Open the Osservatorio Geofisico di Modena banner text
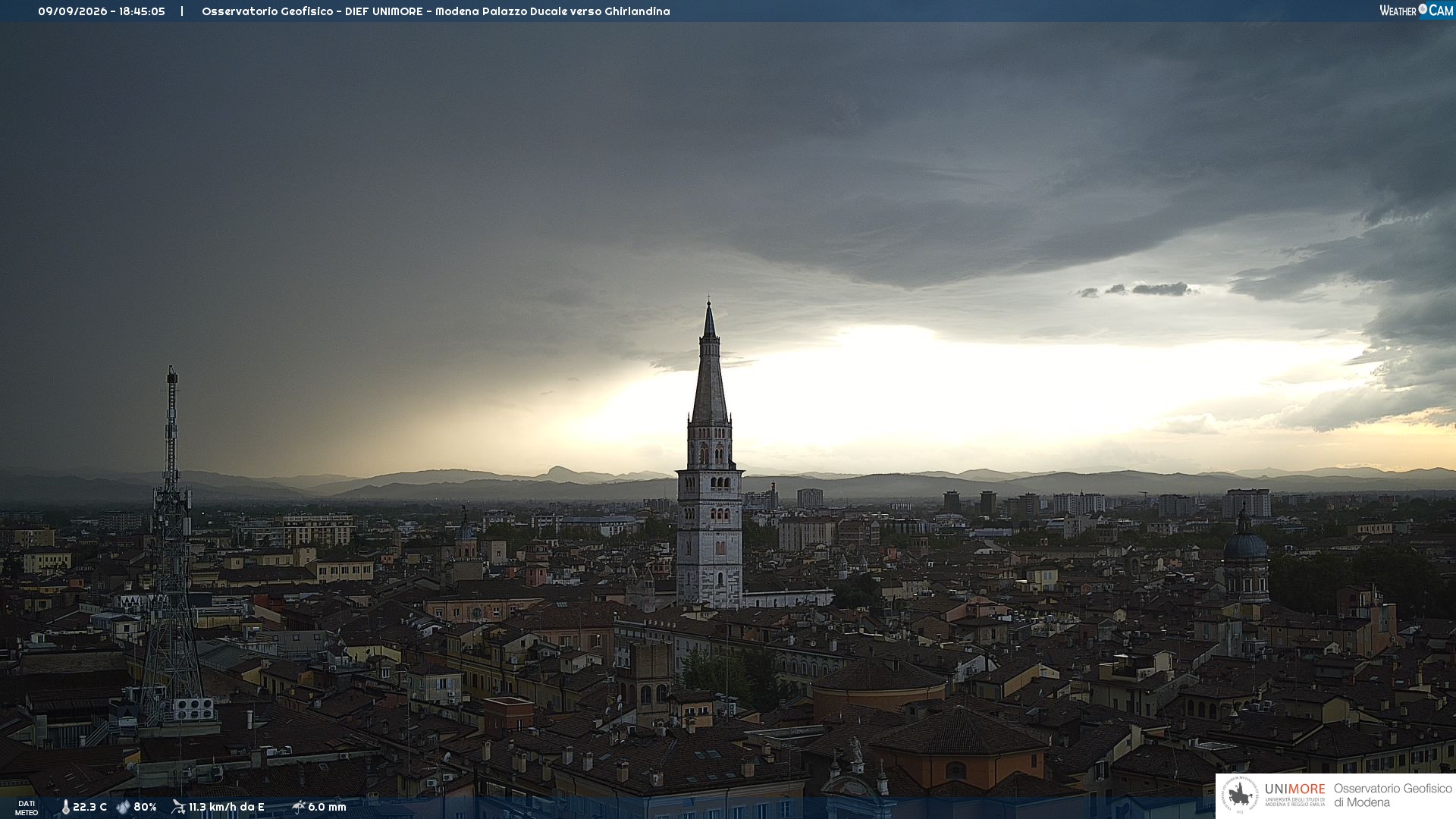This screenshot has height=819, width=1456. click(1392, 795)
